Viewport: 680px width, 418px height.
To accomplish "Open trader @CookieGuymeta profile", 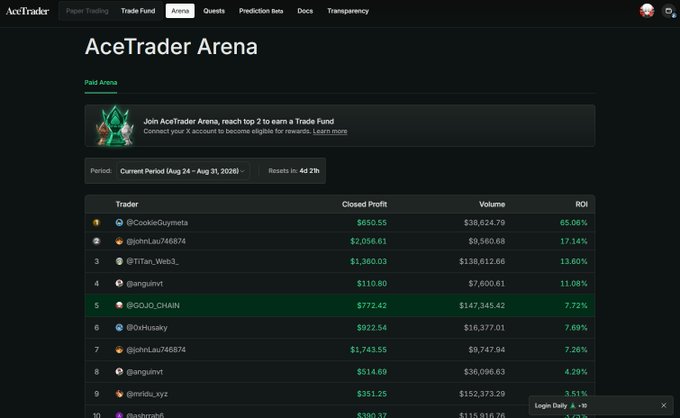I will pos(157,222).
